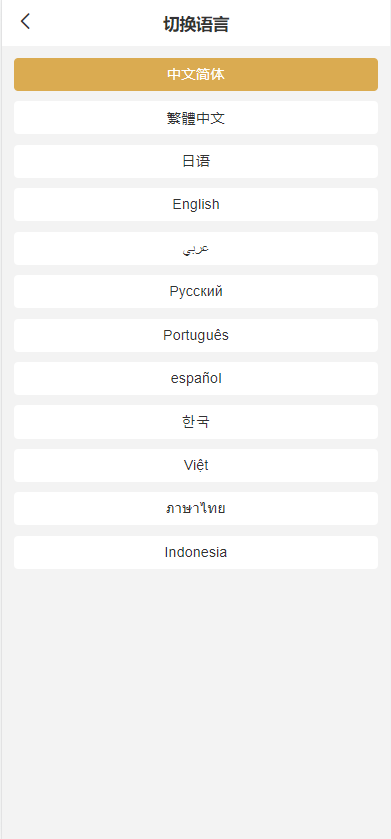
Task: Pick Português from the list
Action: [196, 335]
